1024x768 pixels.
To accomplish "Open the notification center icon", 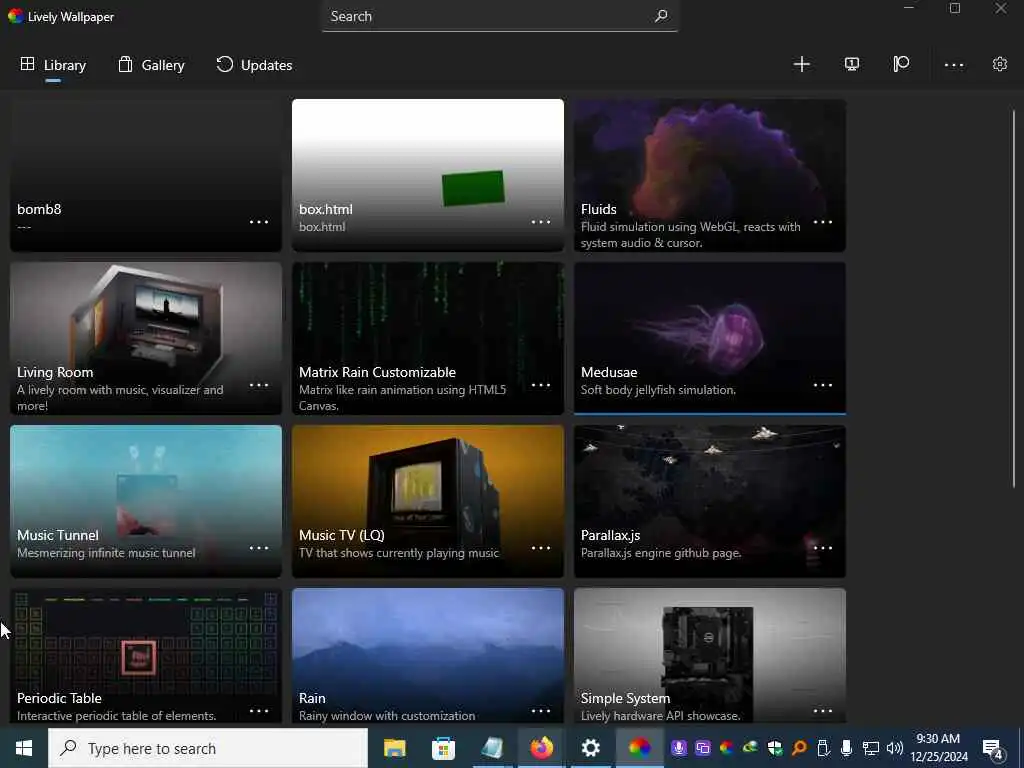I will (993, 749).
